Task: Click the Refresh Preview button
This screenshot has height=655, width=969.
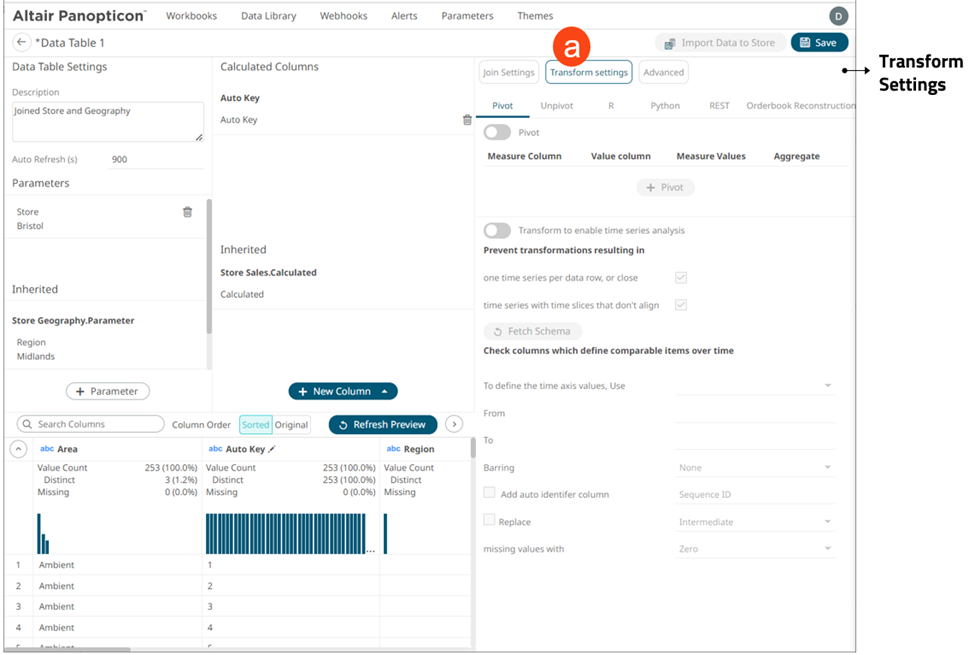Action: click(x=383, y=425)
